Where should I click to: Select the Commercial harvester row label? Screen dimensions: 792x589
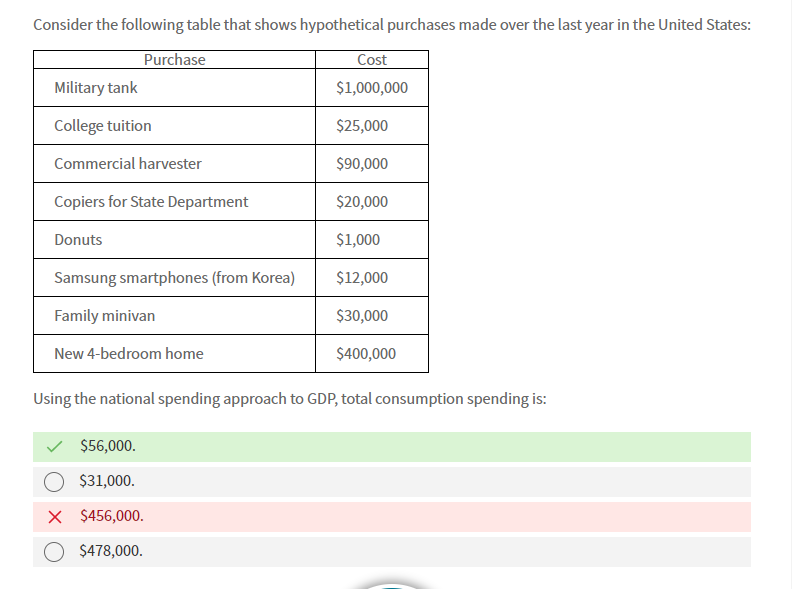pos(128,164)
